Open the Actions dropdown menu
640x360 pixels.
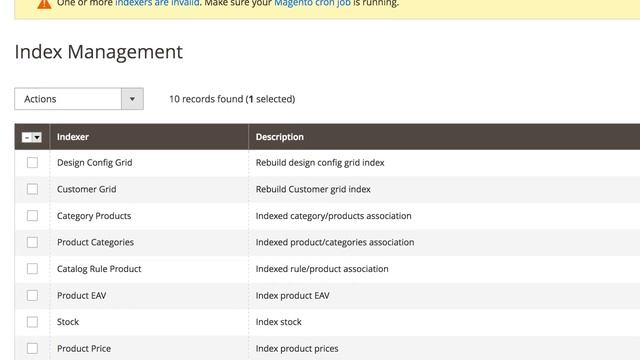click(79, 99)
